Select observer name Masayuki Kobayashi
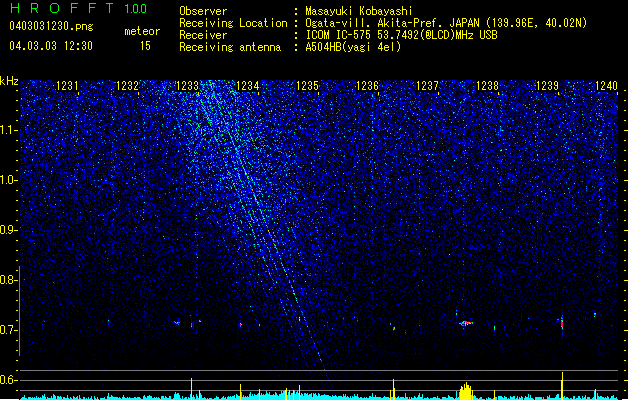 (x=359, y=11)
